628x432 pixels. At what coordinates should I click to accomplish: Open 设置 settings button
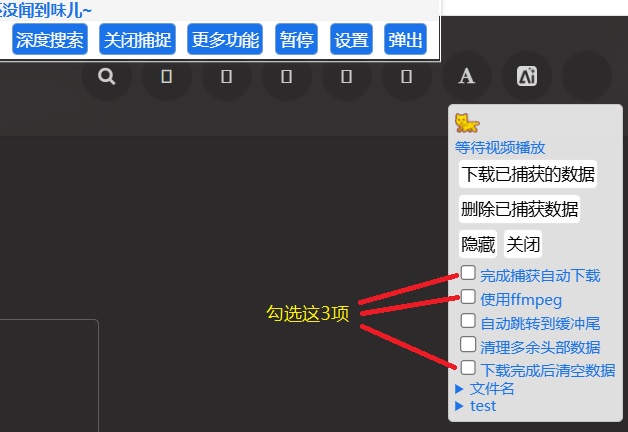(351, 39)
